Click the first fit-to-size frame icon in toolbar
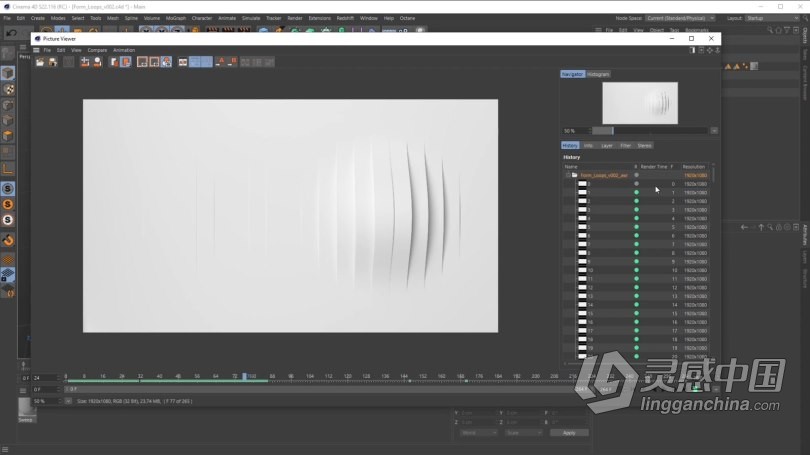 coord(142,62)
